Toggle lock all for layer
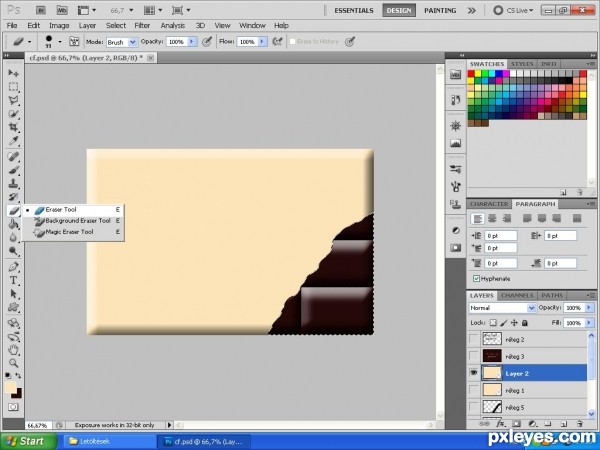The width and height of the screenshot is (600, 450). click(x=525, y=323)
